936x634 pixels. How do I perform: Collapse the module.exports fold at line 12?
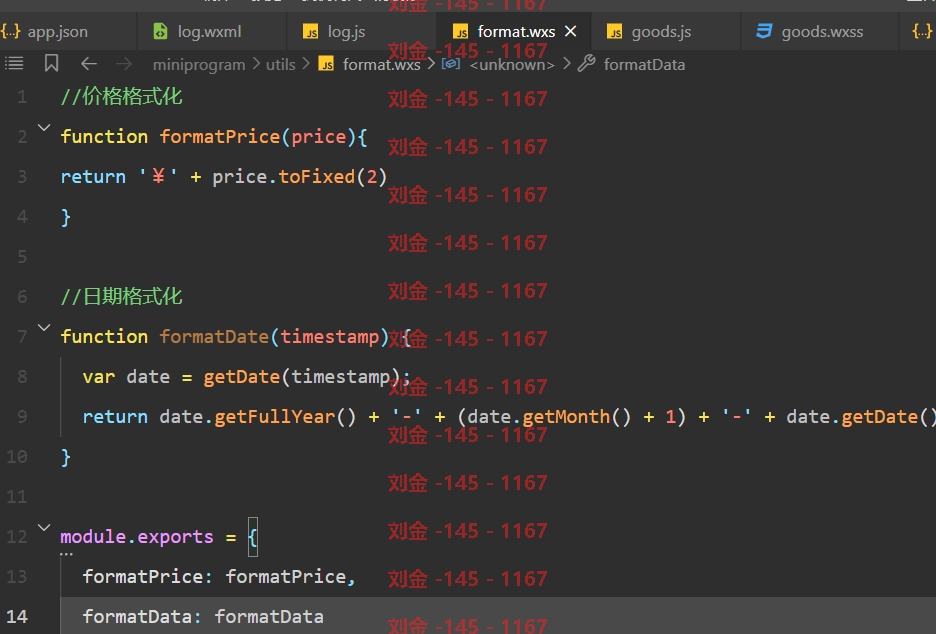[44, 527]
